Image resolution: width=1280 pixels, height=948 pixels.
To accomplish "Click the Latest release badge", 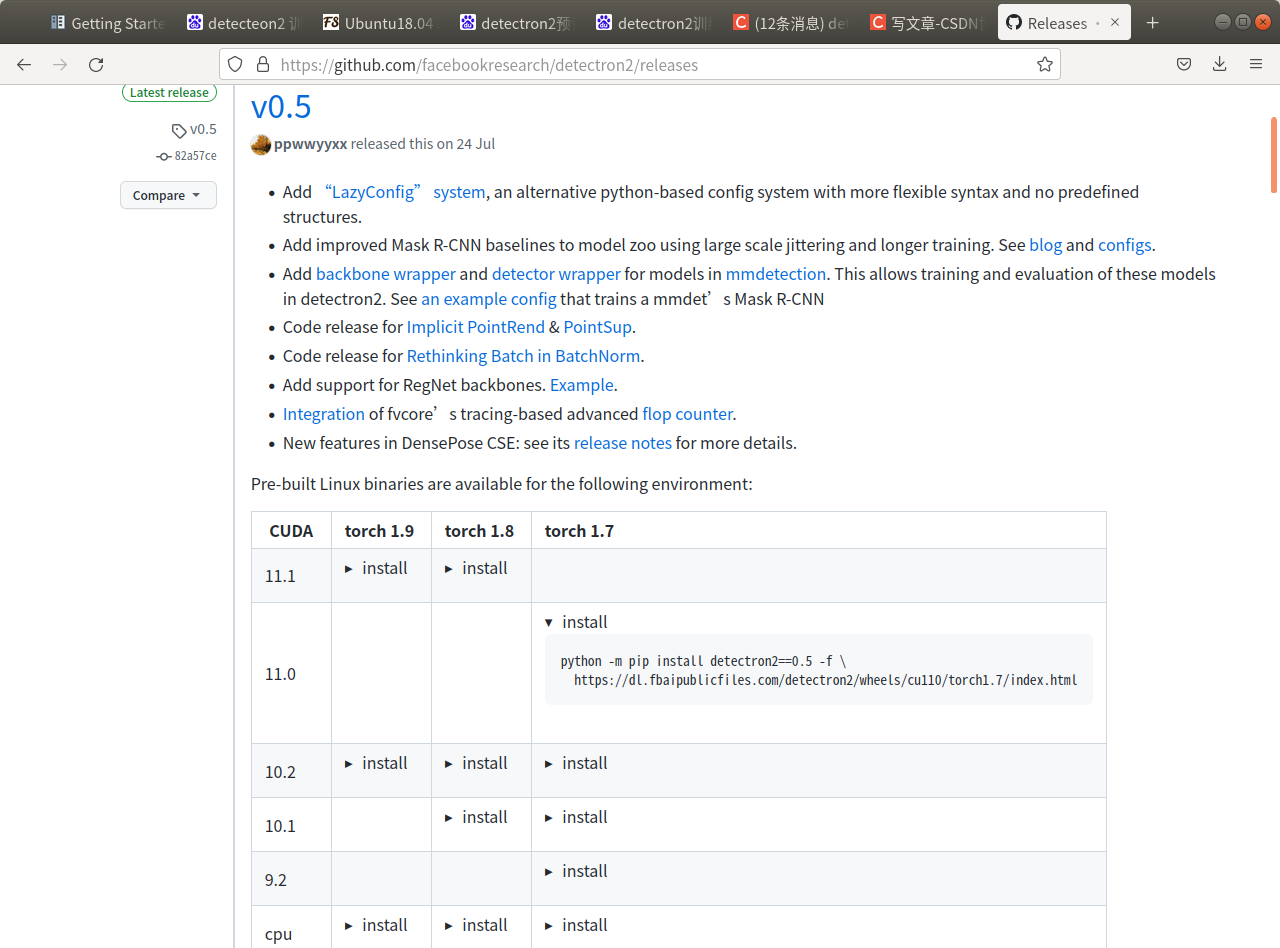I will pos(169,92).
